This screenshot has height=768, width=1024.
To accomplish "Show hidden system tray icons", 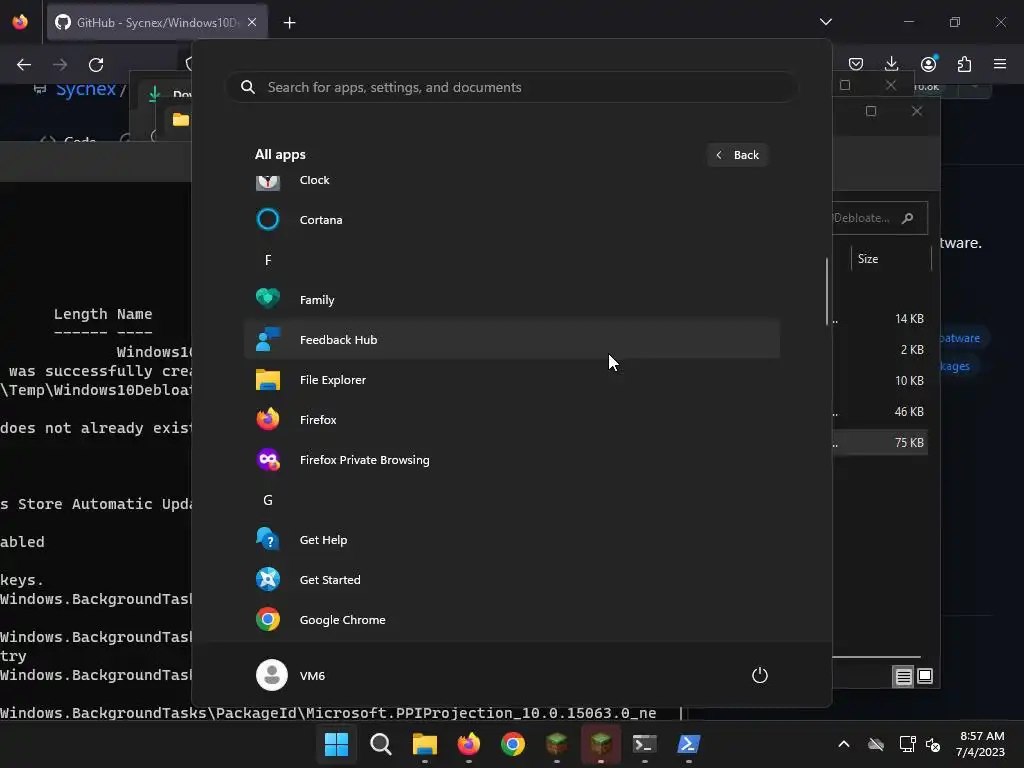I will (x=844, y=744).
